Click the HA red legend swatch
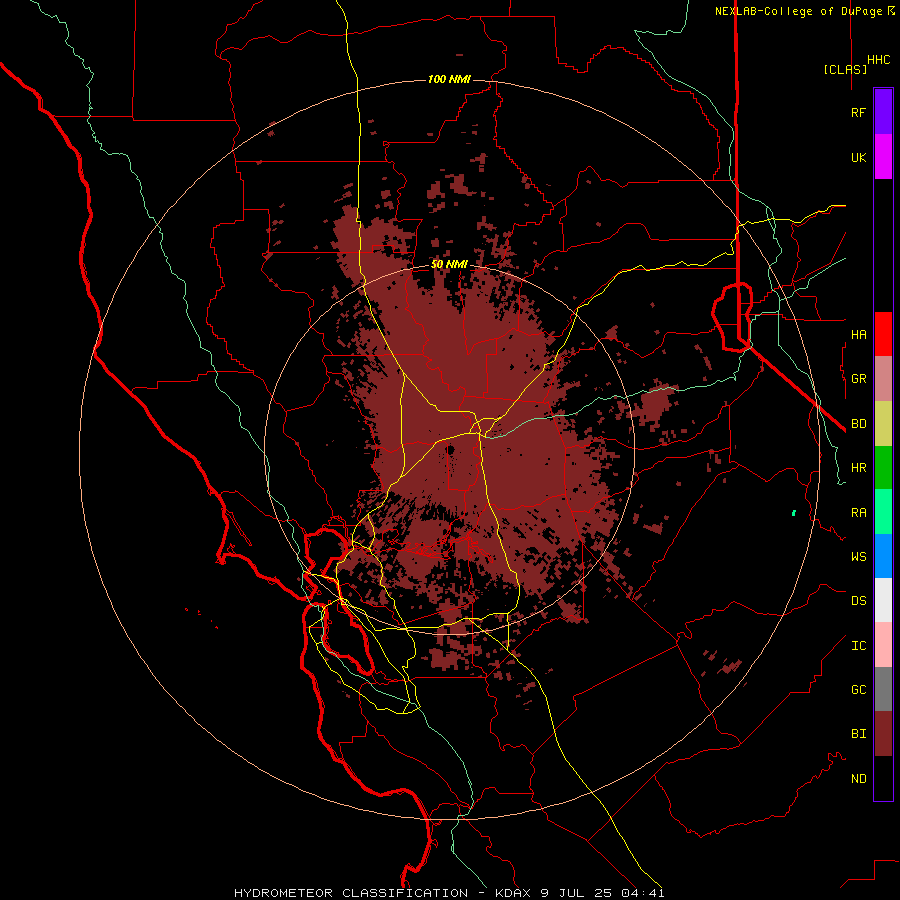This screenshot has width=900, height=900. [883, 334]
